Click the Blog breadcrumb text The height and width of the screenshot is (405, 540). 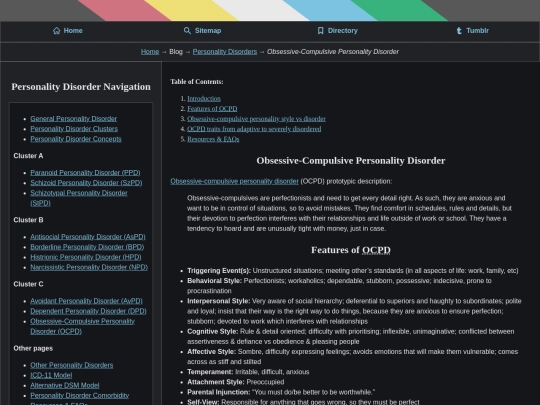click(x=176, y=52)
